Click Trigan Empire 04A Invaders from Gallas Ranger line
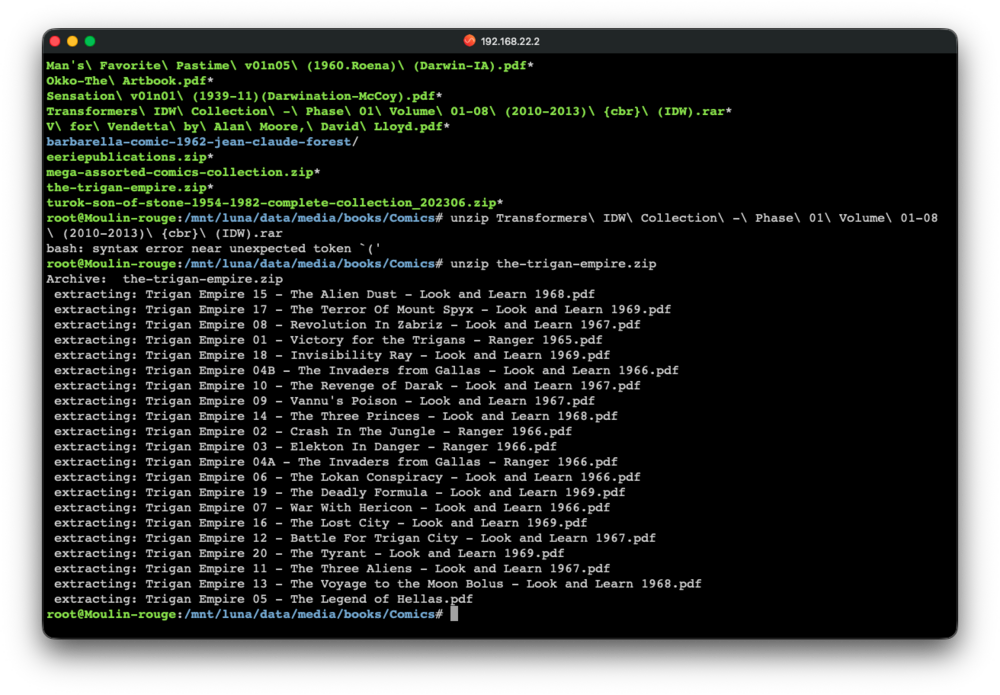 (335, 462)
